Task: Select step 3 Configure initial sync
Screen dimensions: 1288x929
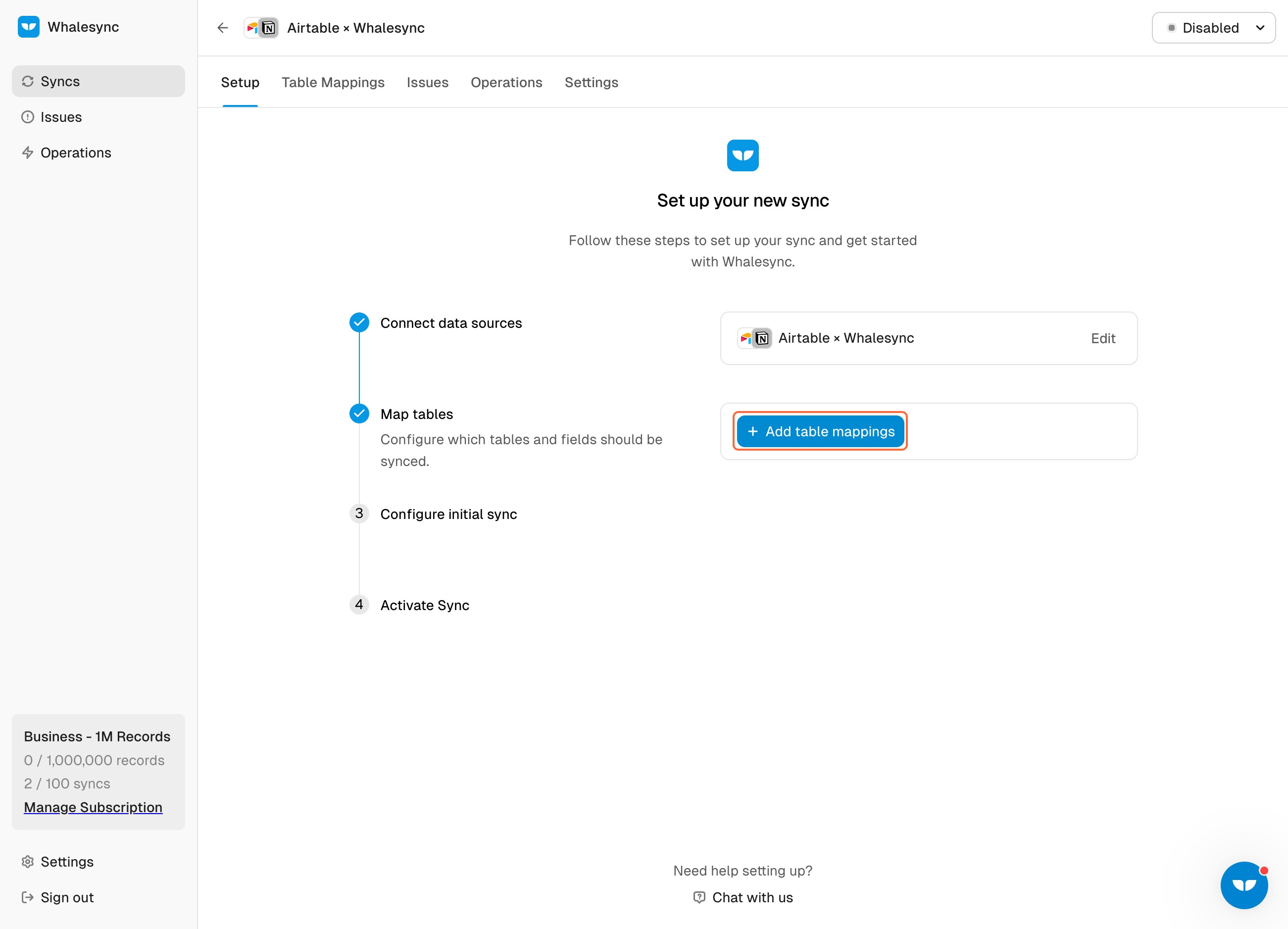Action: [448, 514]
